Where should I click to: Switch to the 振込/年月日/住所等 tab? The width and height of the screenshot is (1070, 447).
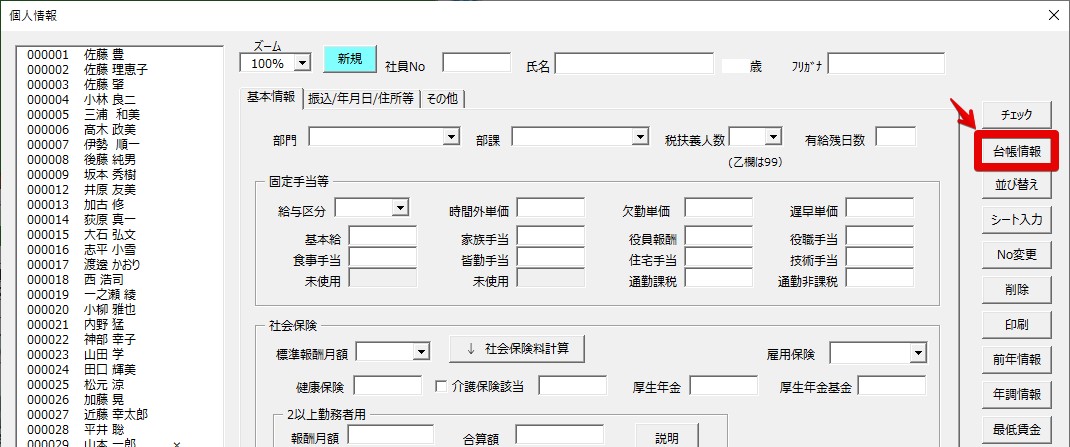[x=360, y=98]
